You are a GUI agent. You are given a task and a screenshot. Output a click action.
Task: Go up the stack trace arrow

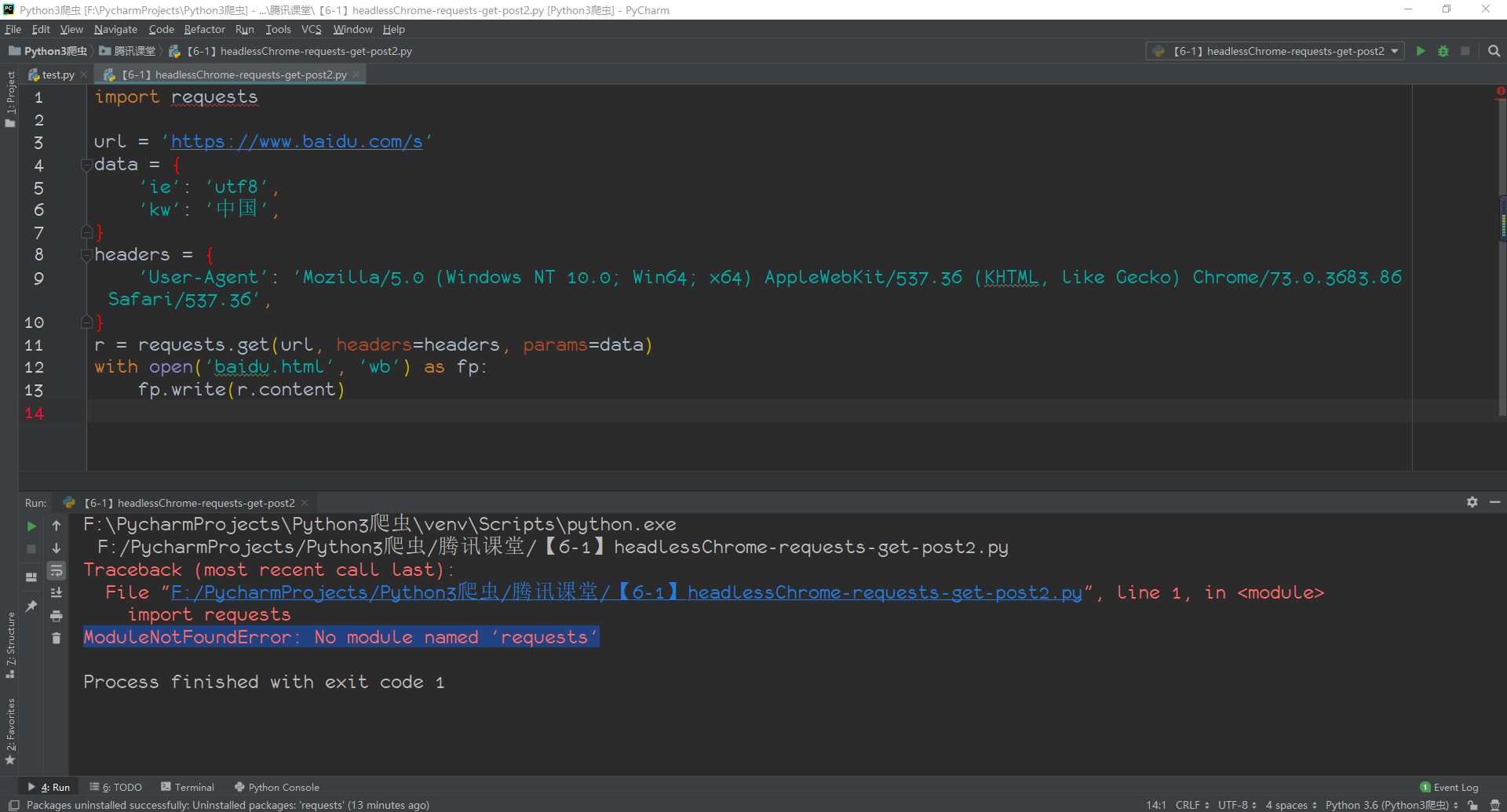pyautogui.click(x=57, y=526)
